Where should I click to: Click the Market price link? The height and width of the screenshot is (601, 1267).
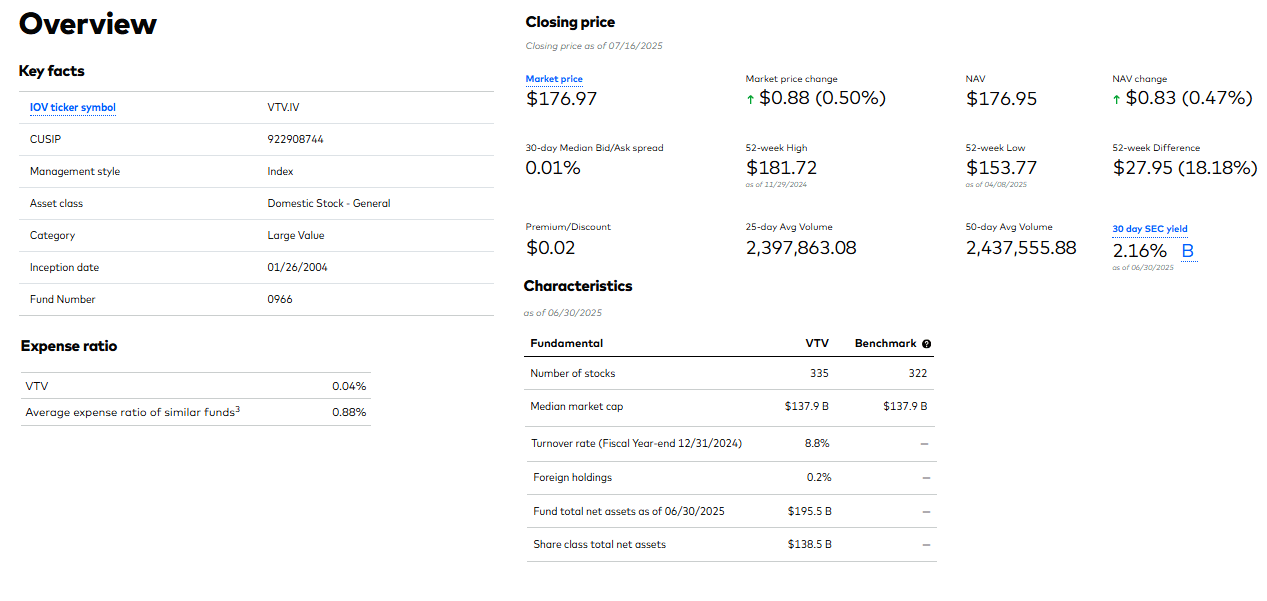(x=554, y=79)
